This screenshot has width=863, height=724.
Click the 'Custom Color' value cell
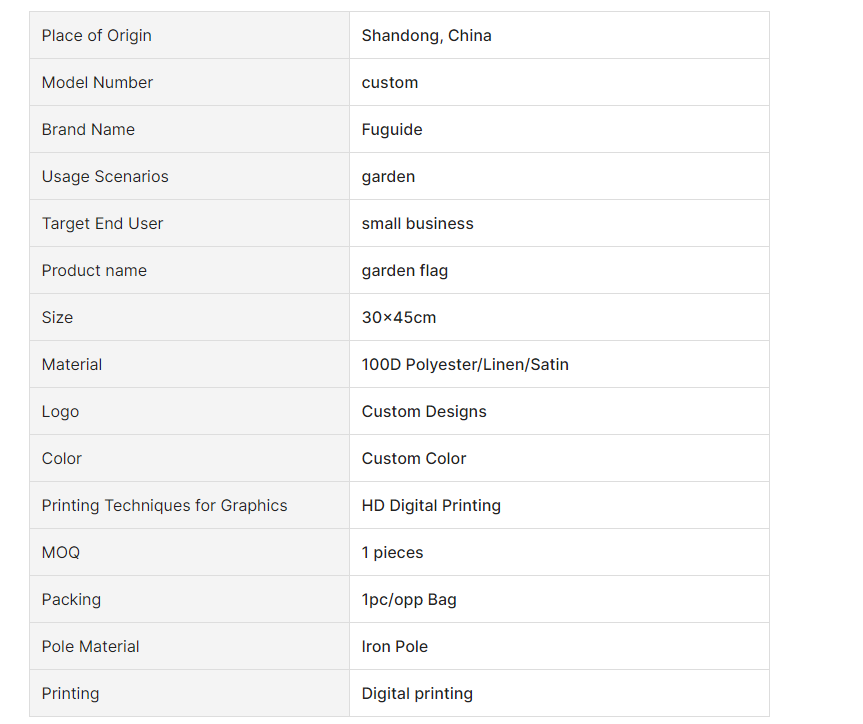559,458
